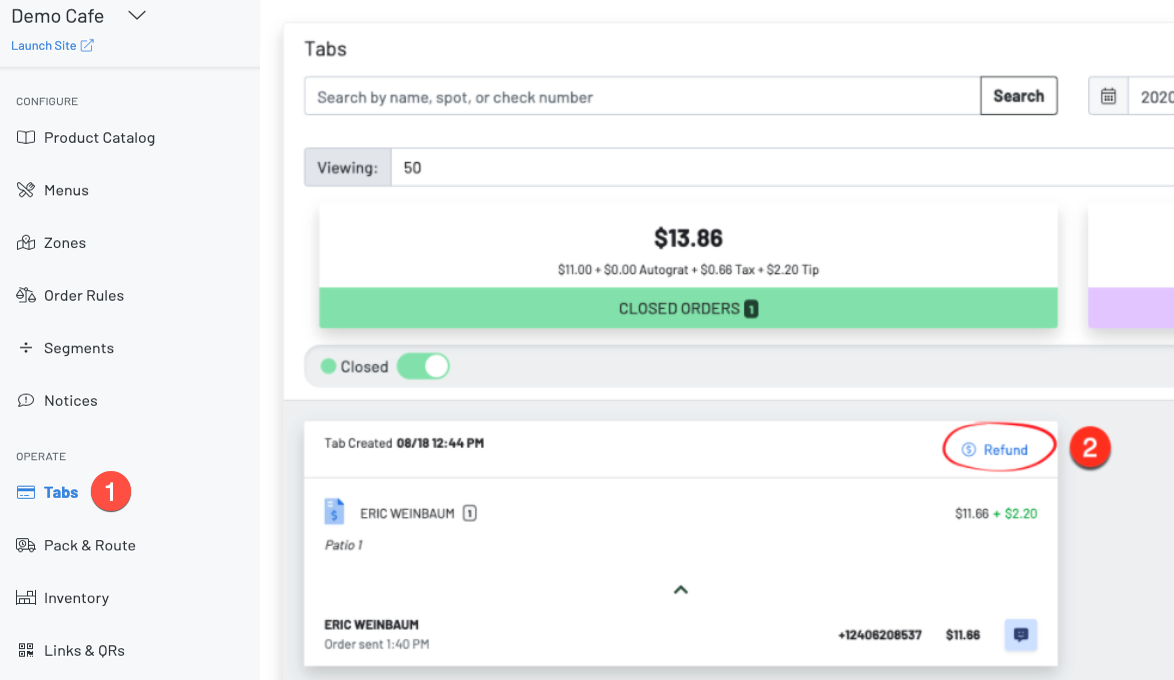1174x680 pixels.
Task: Select Order Rules from the sidebar
Action: coord(84,295)
